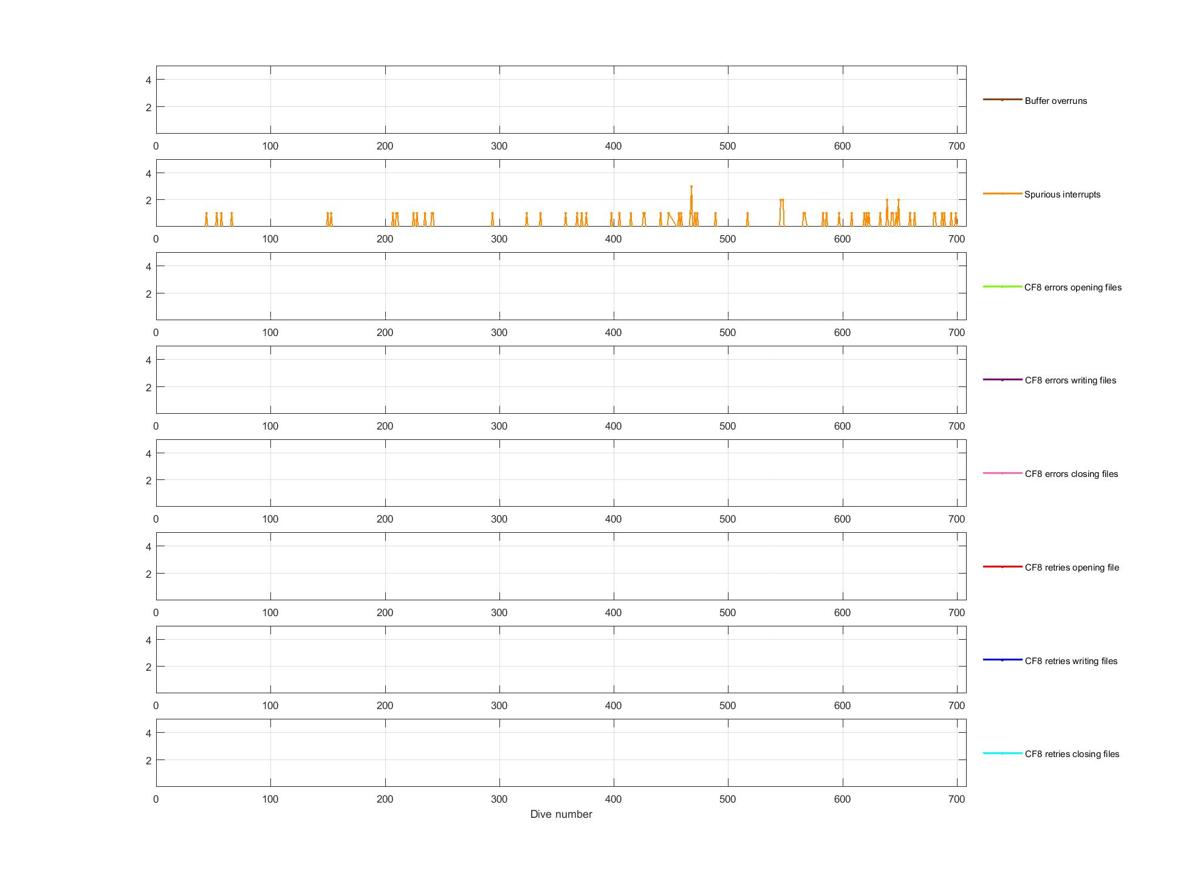Click the CF8 retries writing files legend label
Viewport: 1200px width, 885px height.
tap(1071, 661)
